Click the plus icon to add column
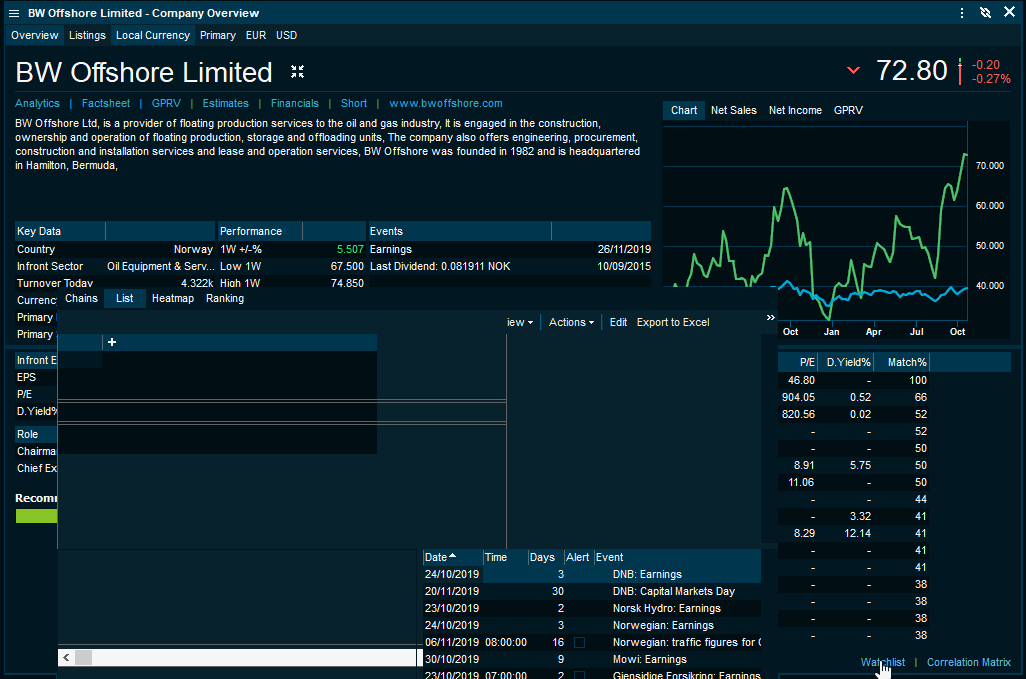 112,342
